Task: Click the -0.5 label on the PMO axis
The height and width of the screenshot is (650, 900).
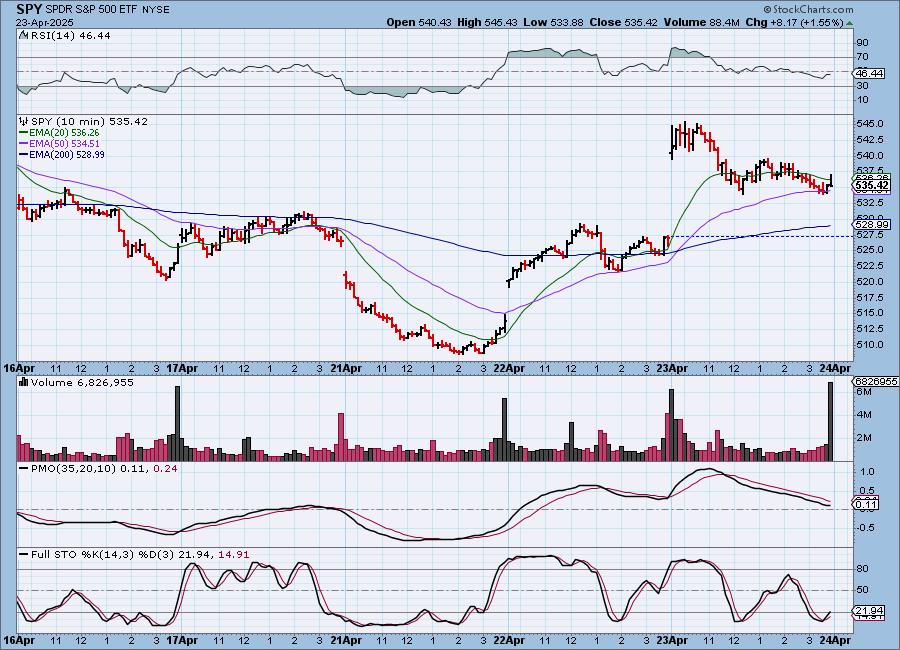Action: (866, 528)
